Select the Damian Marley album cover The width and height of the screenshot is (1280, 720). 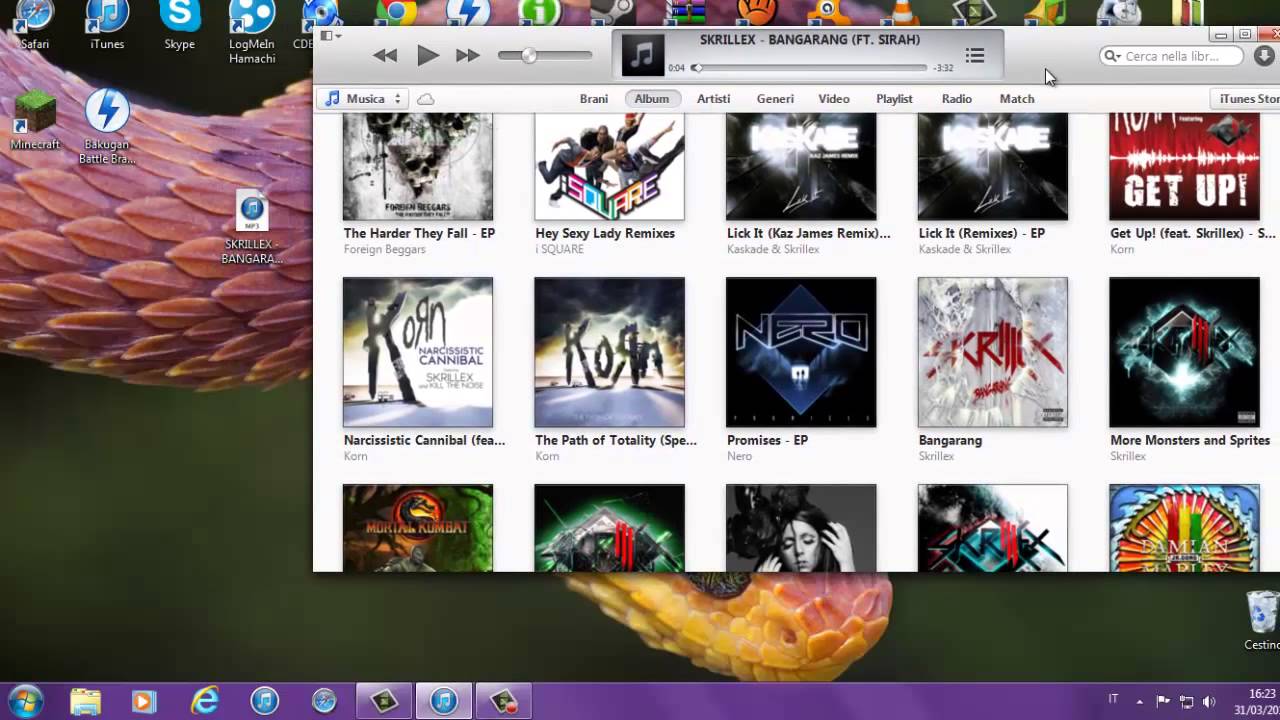pyautogui.click(x=1184, y=528)
